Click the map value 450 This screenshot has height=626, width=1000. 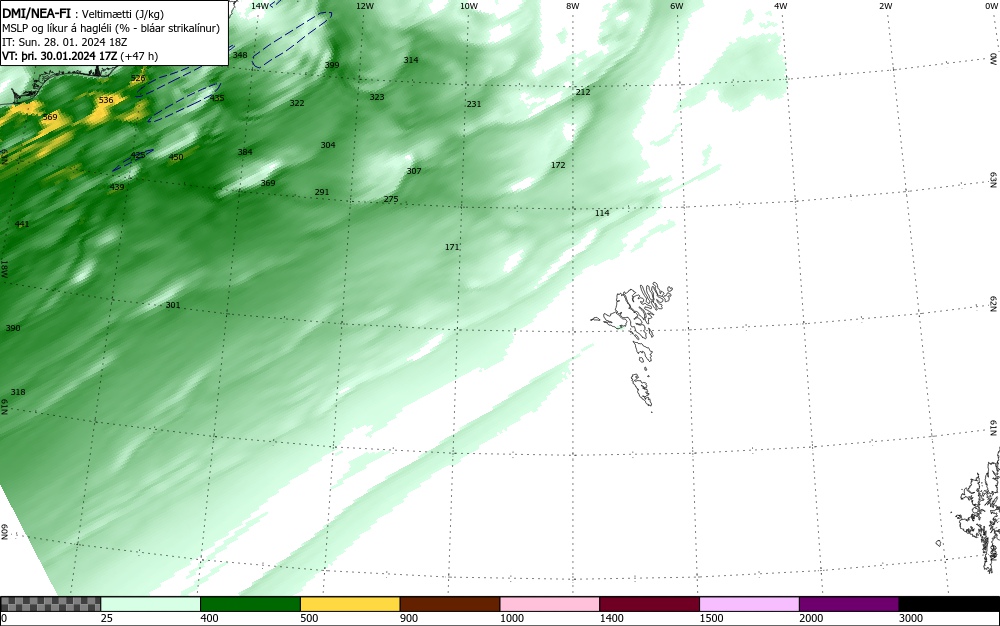(176, 157)
